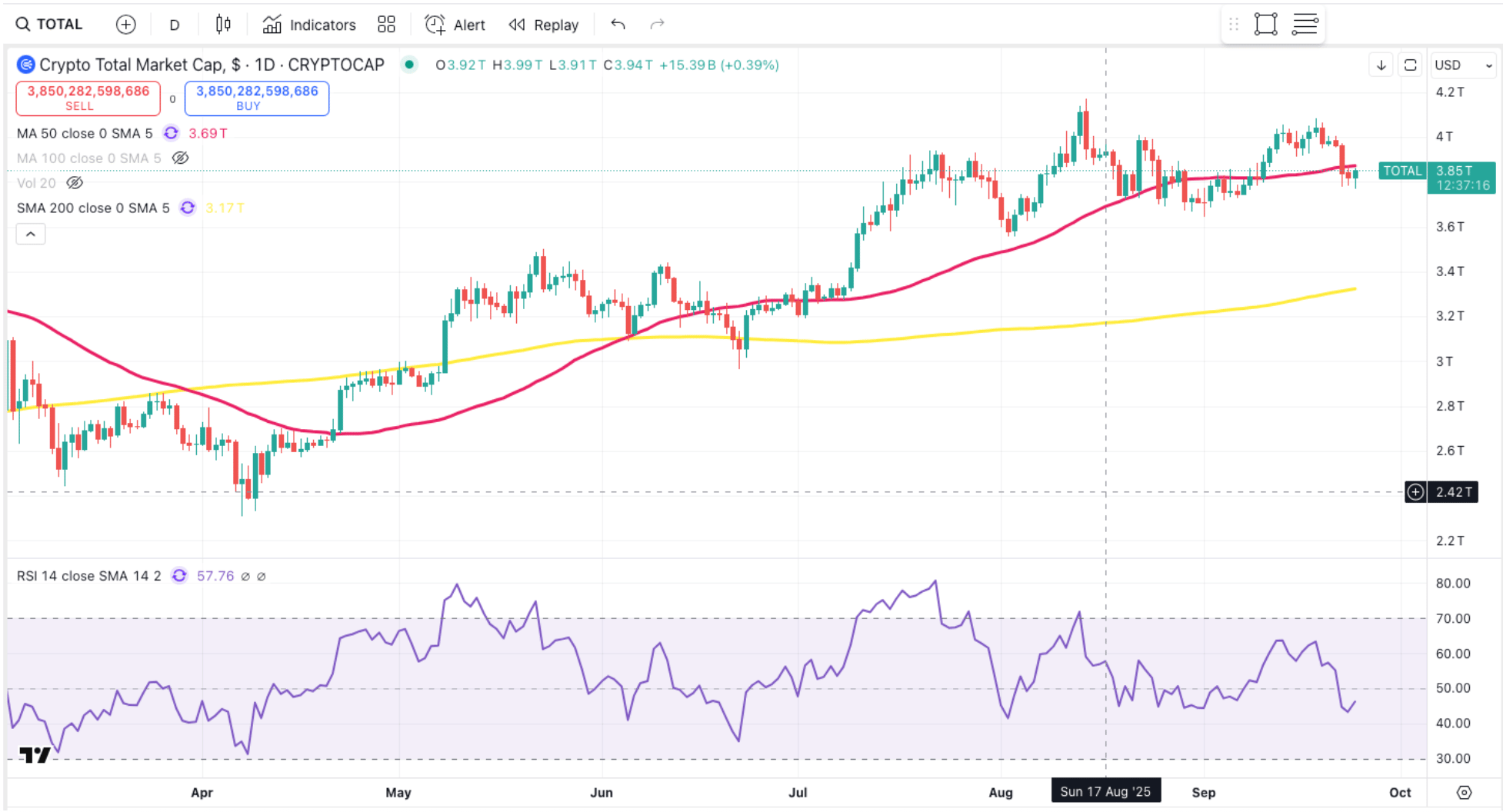Show the hidden MA 100 indicator
Image resolution: width=1503 pixels, height=812 pixels.
(180, 158)
